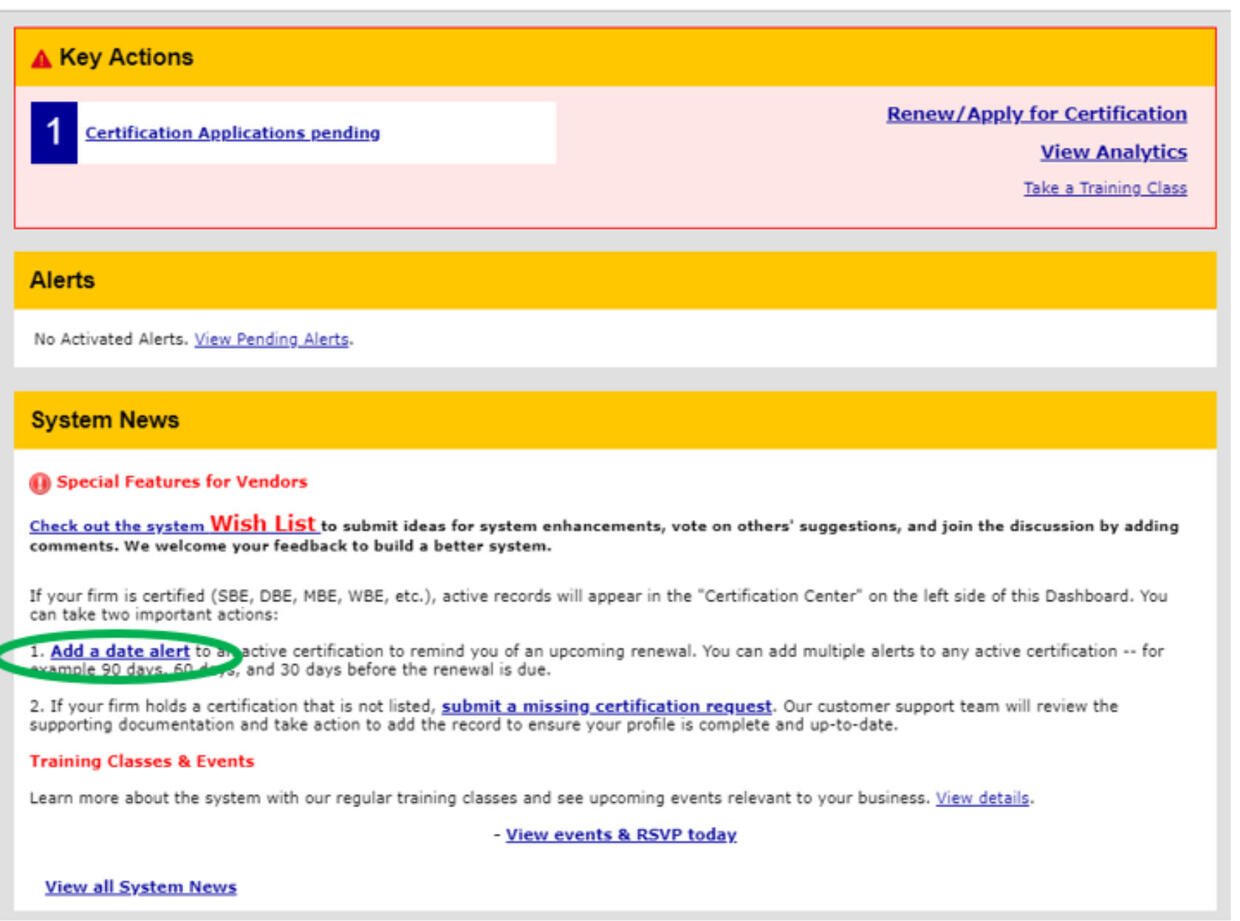Image resolution: width=1240 pixels, height=921 pixels.
Task: Click the Key Actions warning triangle icon
Action: 41,59
